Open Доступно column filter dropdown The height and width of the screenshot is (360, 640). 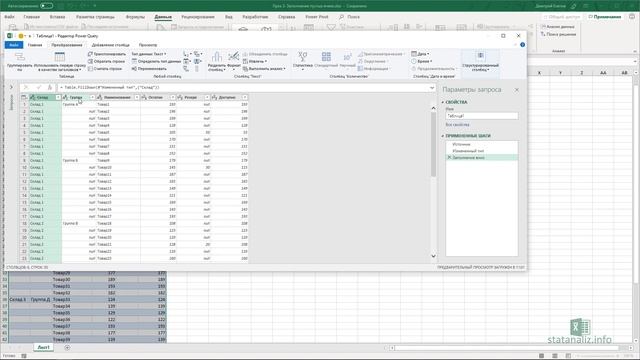tap(244, 97)
